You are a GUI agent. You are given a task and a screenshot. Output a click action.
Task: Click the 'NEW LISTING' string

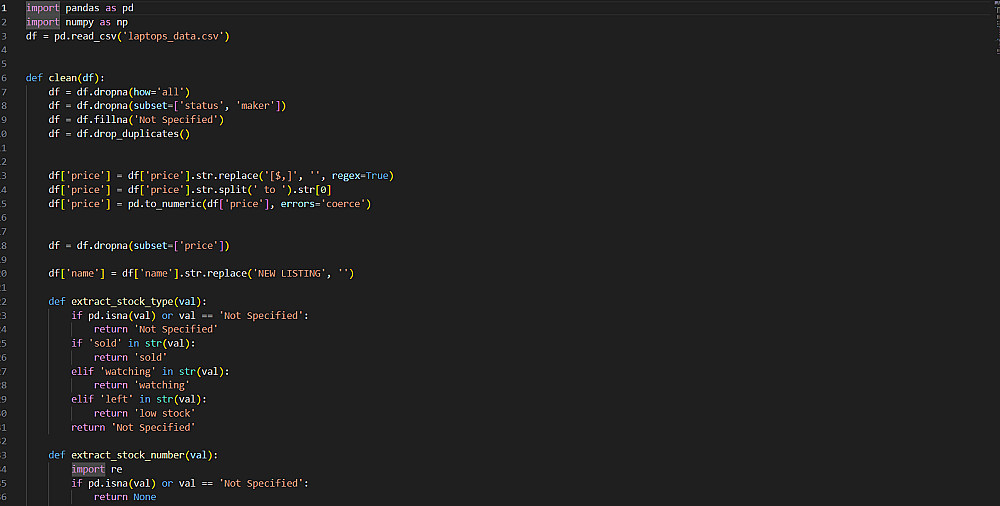click(x=290, y=274)
